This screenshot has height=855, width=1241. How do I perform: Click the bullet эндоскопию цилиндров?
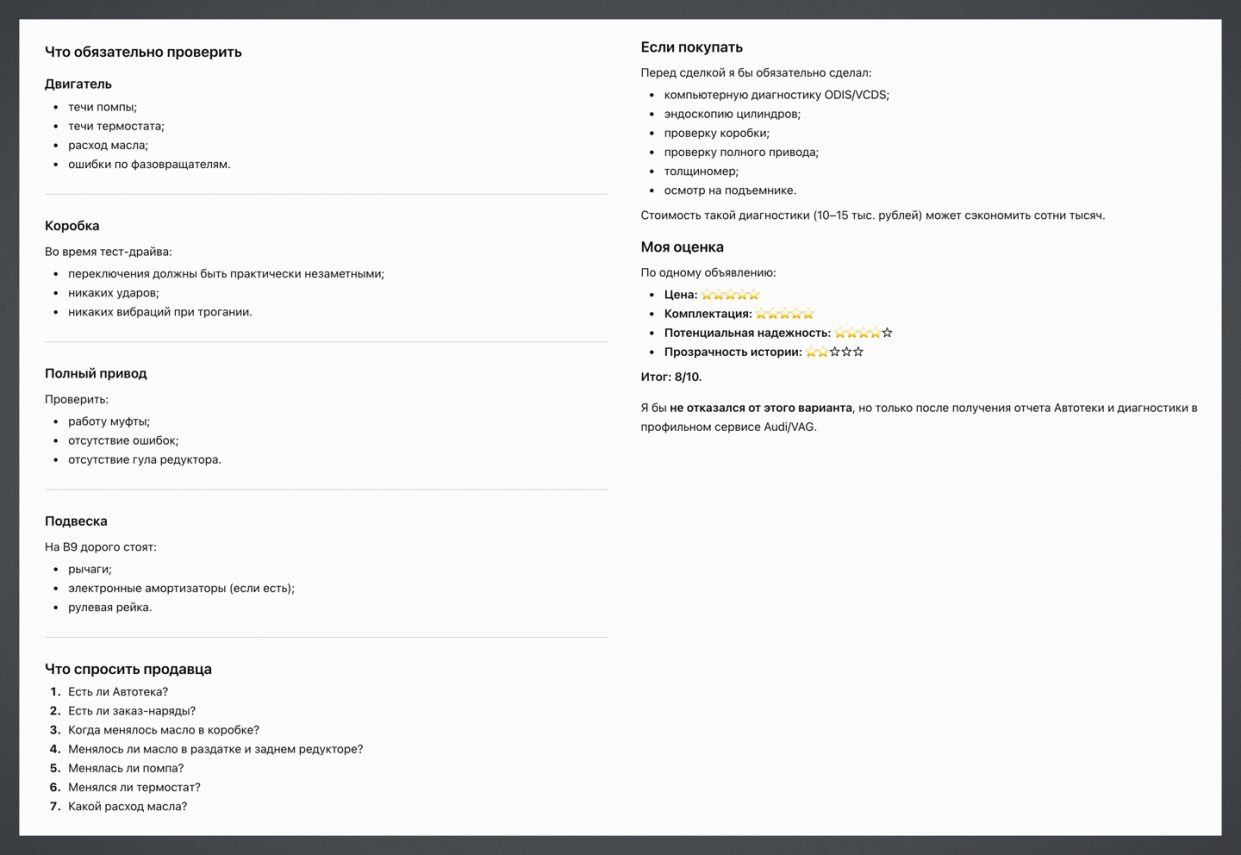pos(732,114)
